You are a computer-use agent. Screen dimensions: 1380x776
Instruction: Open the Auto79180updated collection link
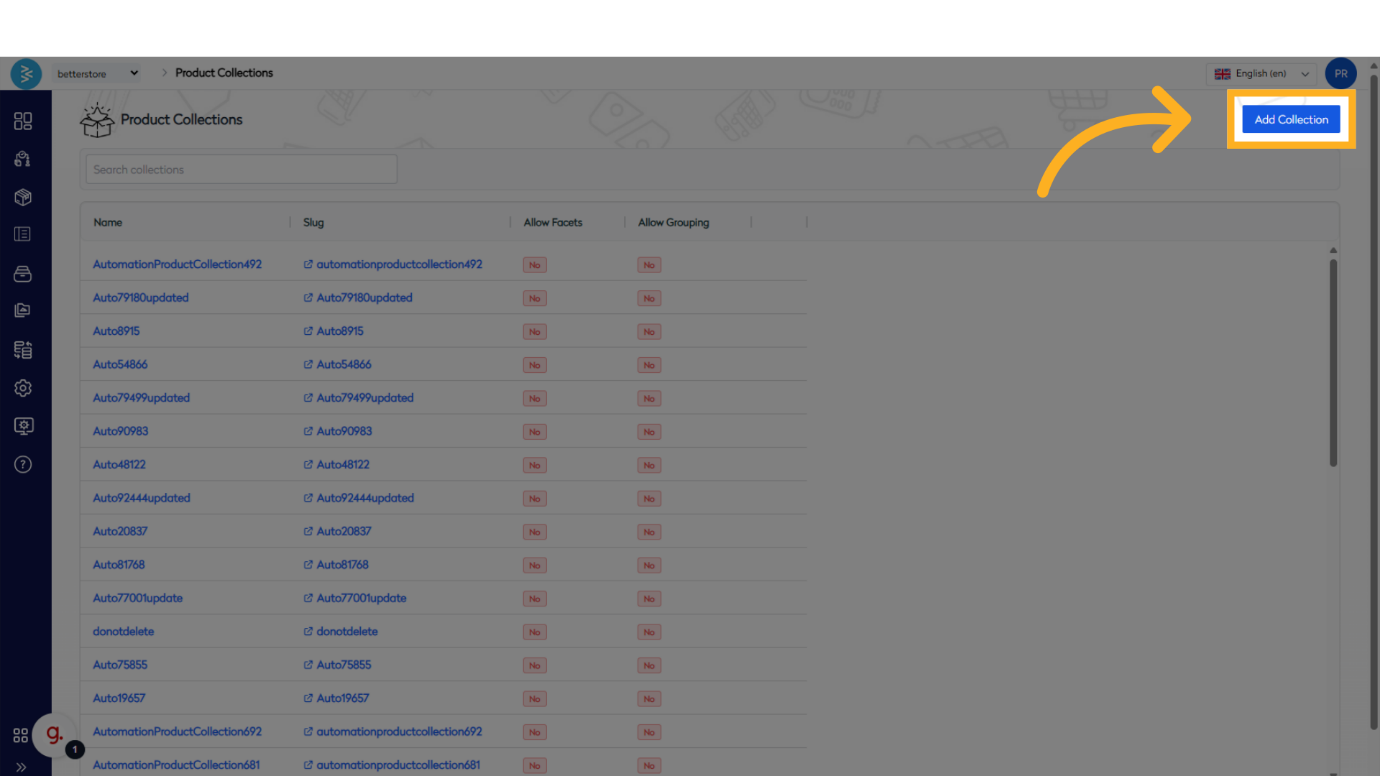point(141,298)
